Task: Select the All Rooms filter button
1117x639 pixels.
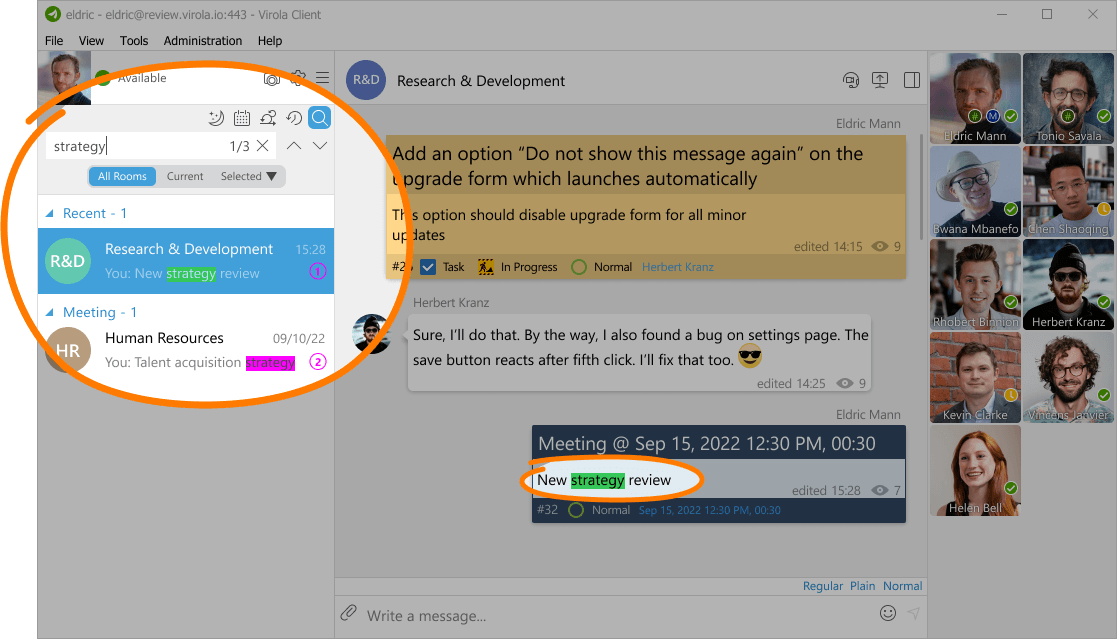Action: coord(121,176)
